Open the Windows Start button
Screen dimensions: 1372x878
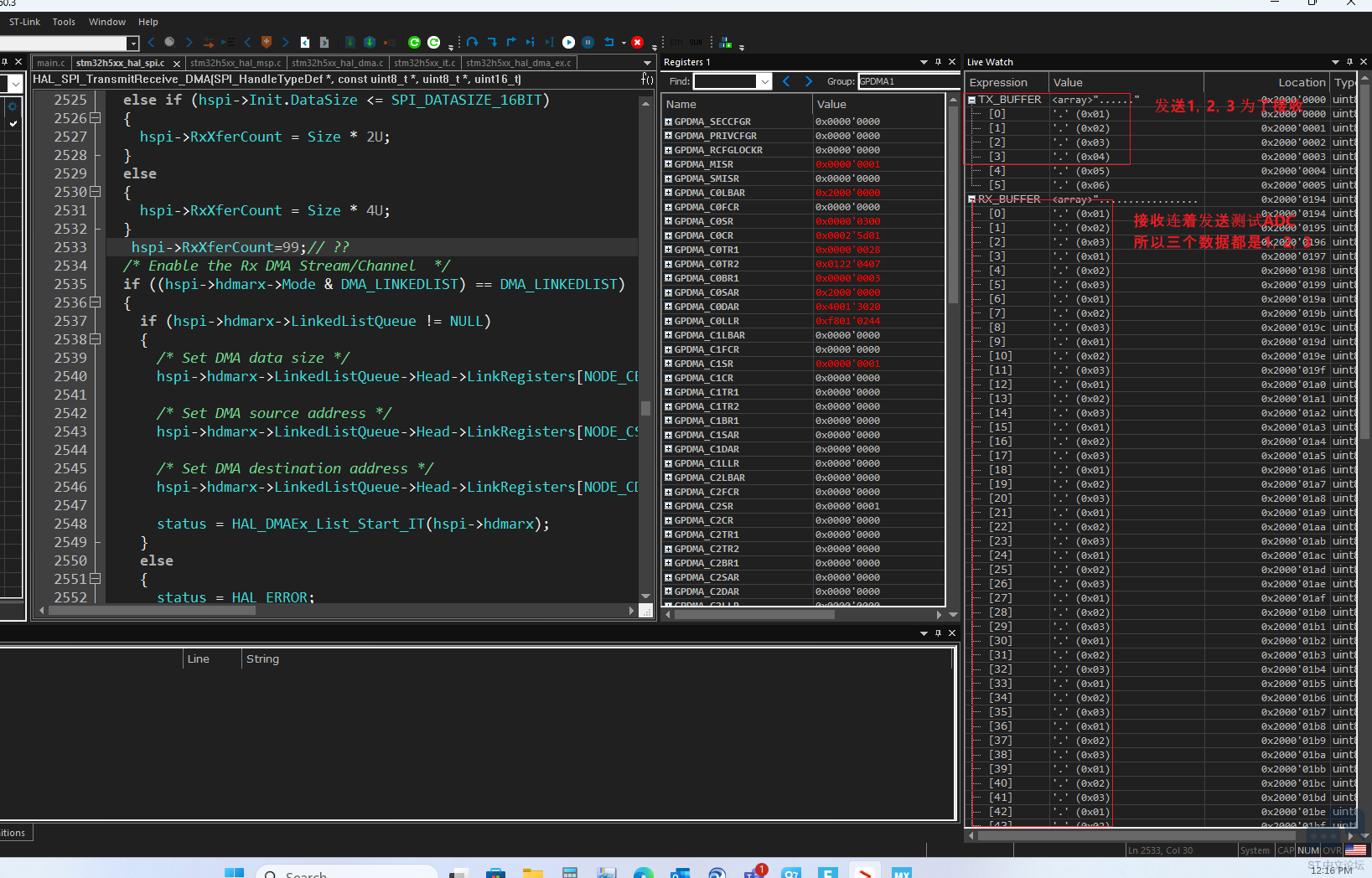point(234,874)
